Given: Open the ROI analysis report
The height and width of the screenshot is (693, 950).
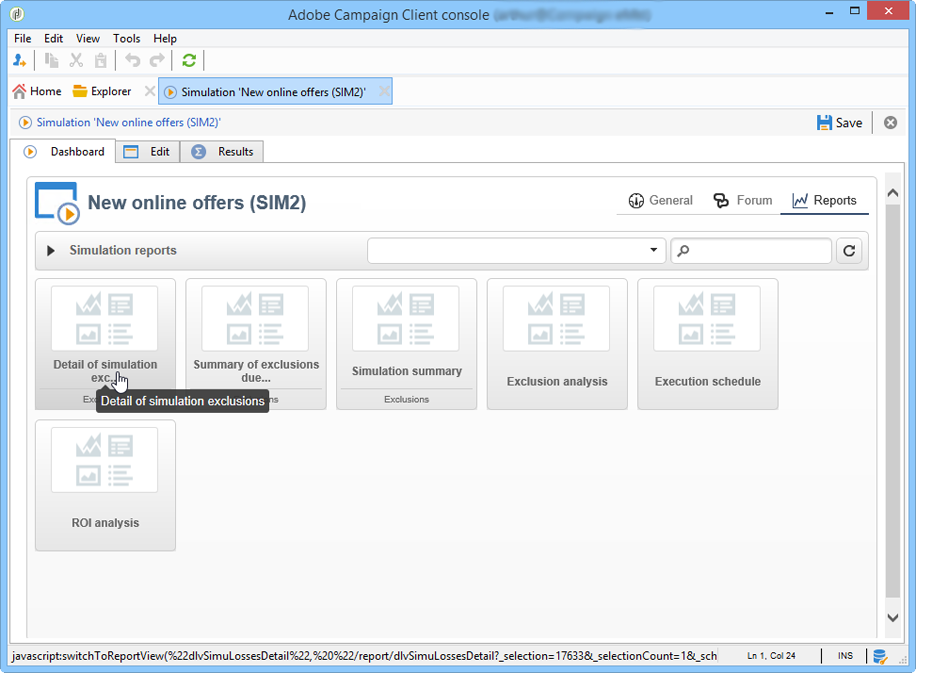Looking at the screenshot, I should tap(105, 485).
